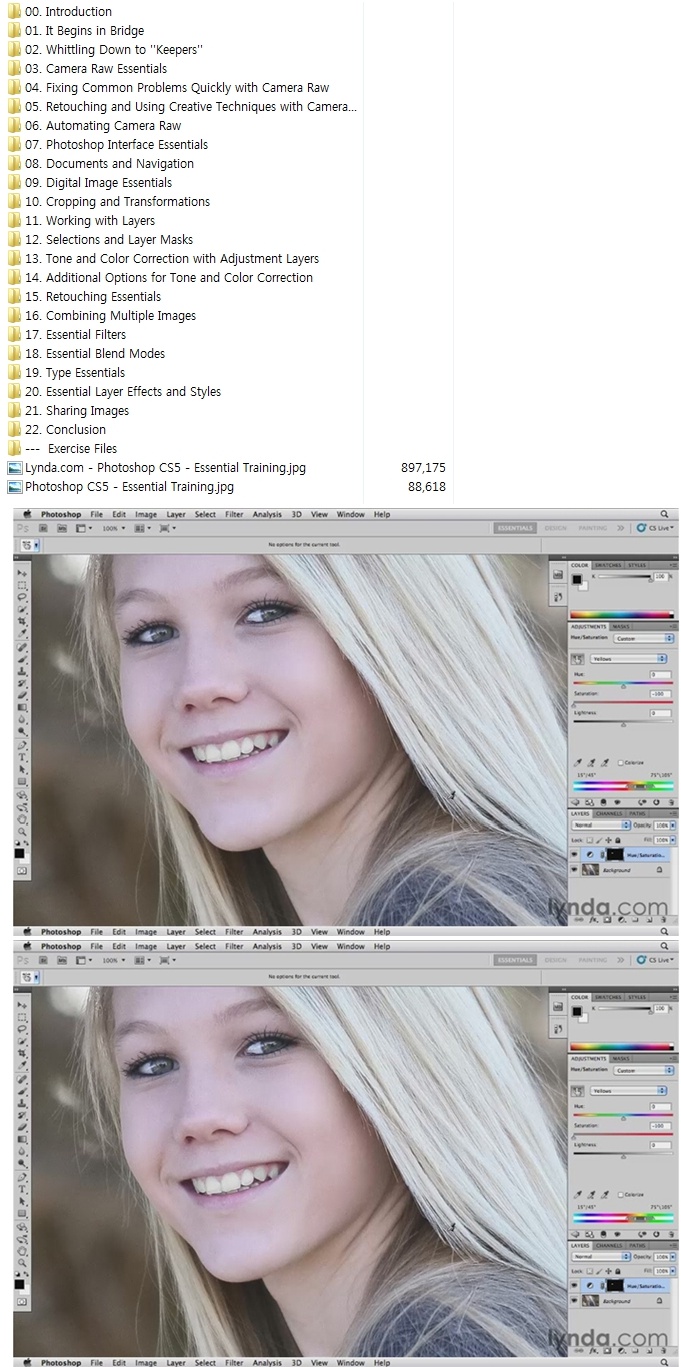Viewport: 681px width, 1367px height.
Task: Choose Blur tool in lower Photoshop screenshot
Action: (22, 1150)
